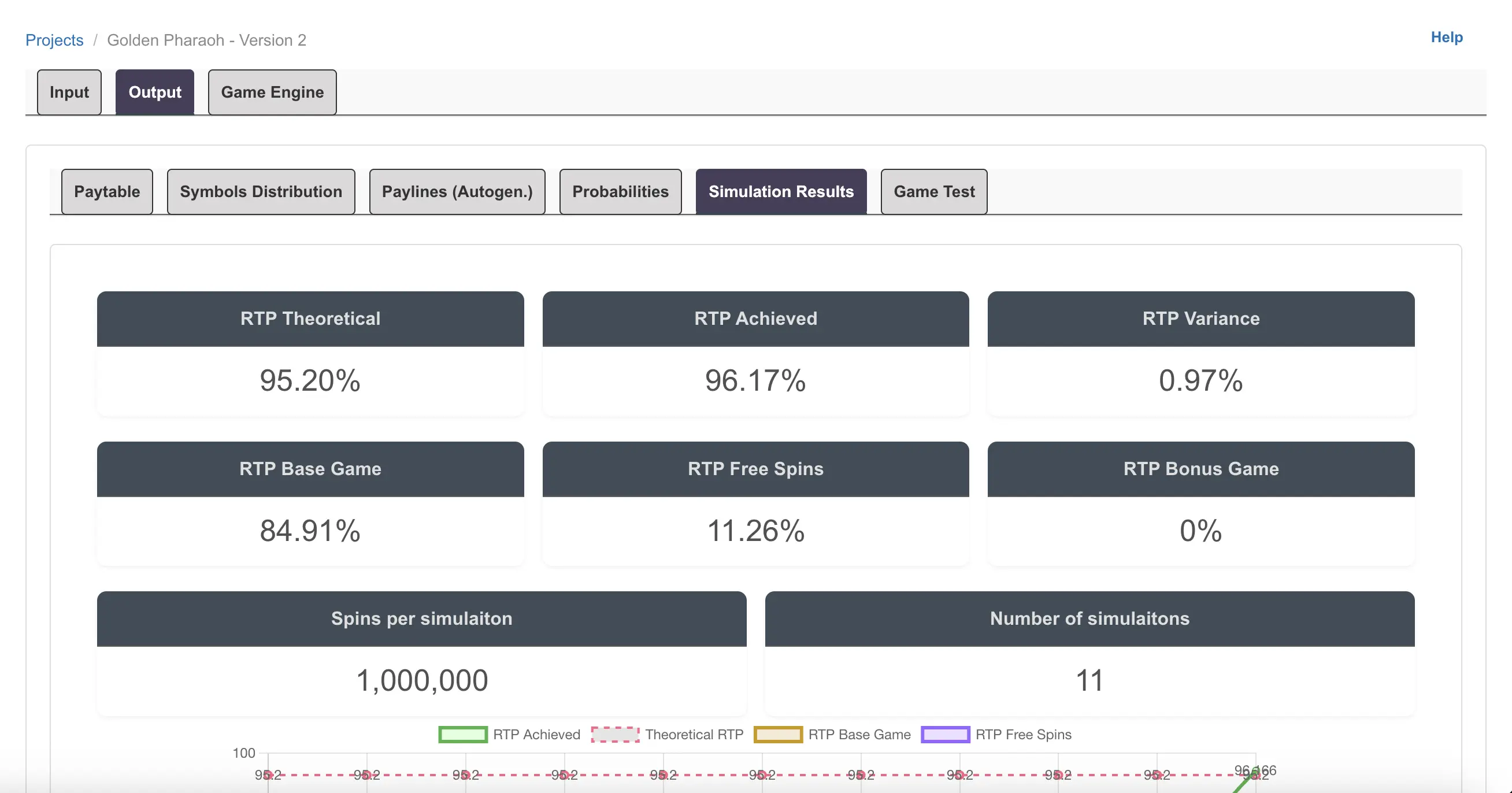The width and height of the screenshot is (1512, 793).
Task: Toggle RTP Achieved legend swatch
Action: [462, 734]
